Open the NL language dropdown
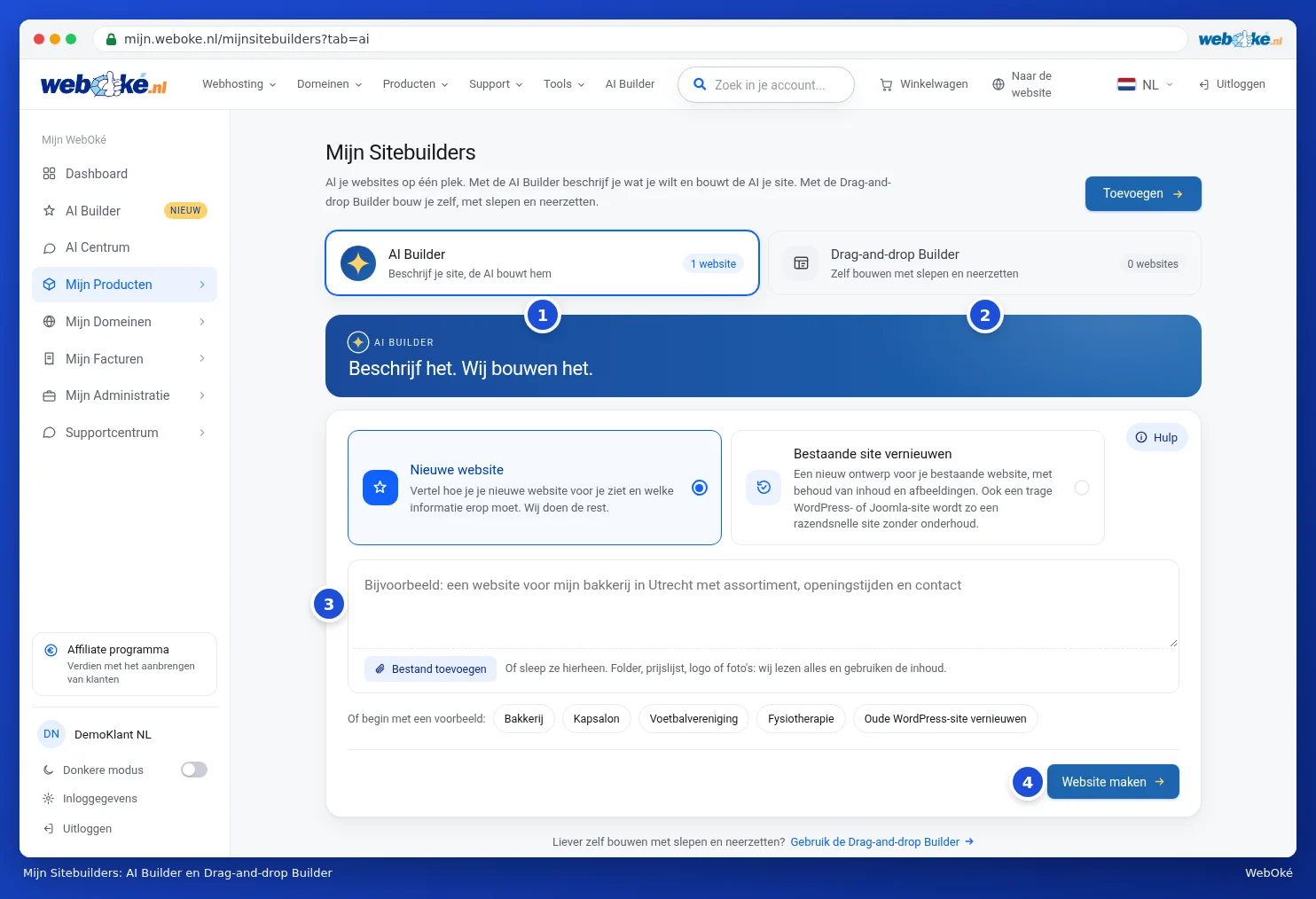Image resolution: width=1316 pixels, height=899 pixels. click(x=1146, y=84)
